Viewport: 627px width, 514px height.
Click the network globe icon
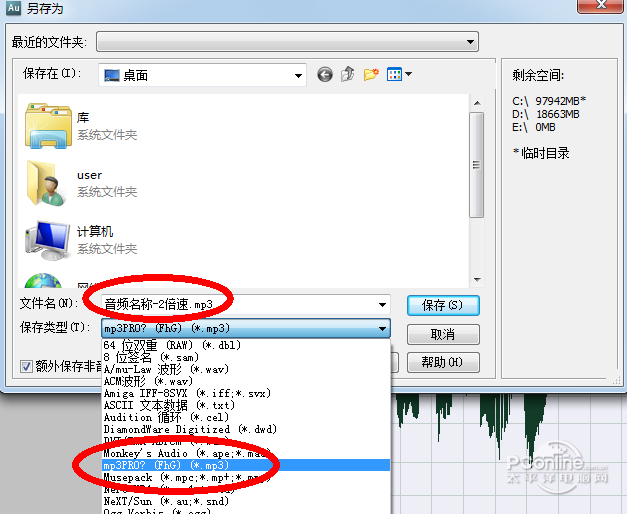[43, 280]
